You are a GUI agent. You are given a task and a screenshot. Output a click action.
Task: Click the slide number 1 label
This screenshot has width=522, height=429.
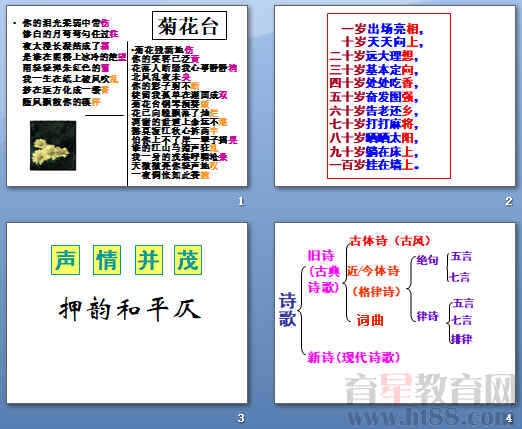(x=241, y=201)
